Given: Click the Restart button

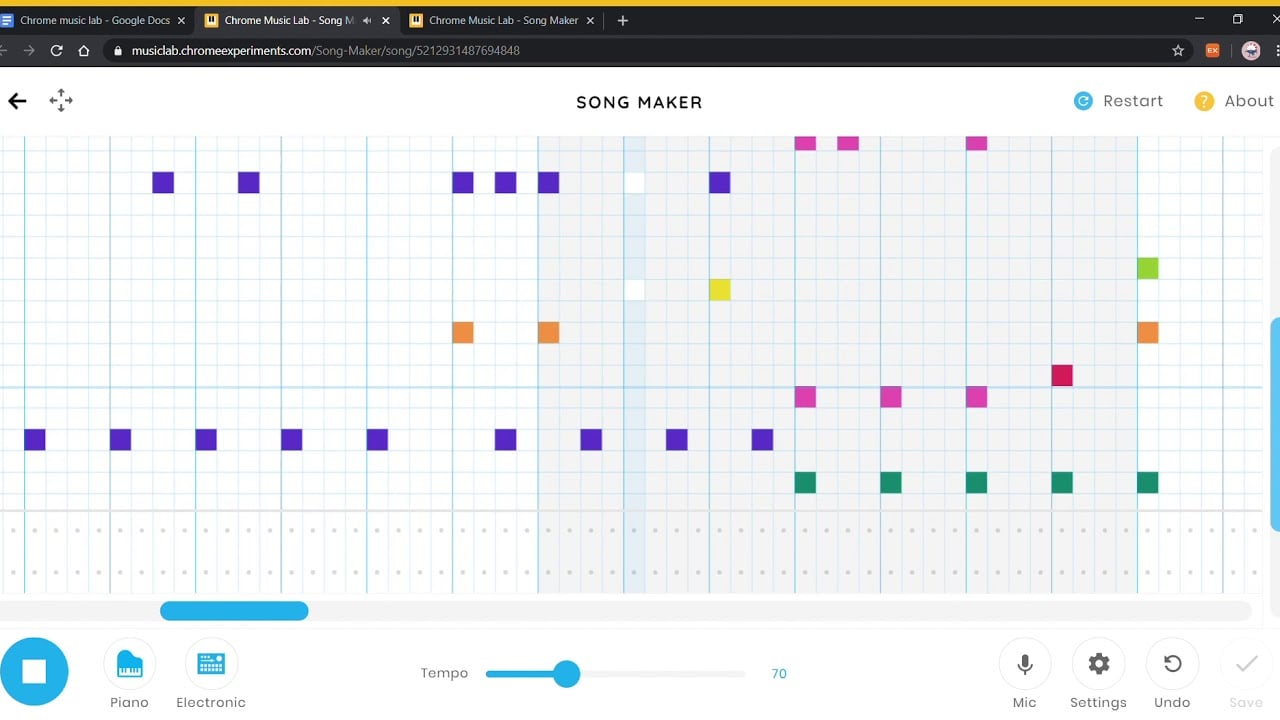Looking at the screenshot, I should click(1118, 101).
